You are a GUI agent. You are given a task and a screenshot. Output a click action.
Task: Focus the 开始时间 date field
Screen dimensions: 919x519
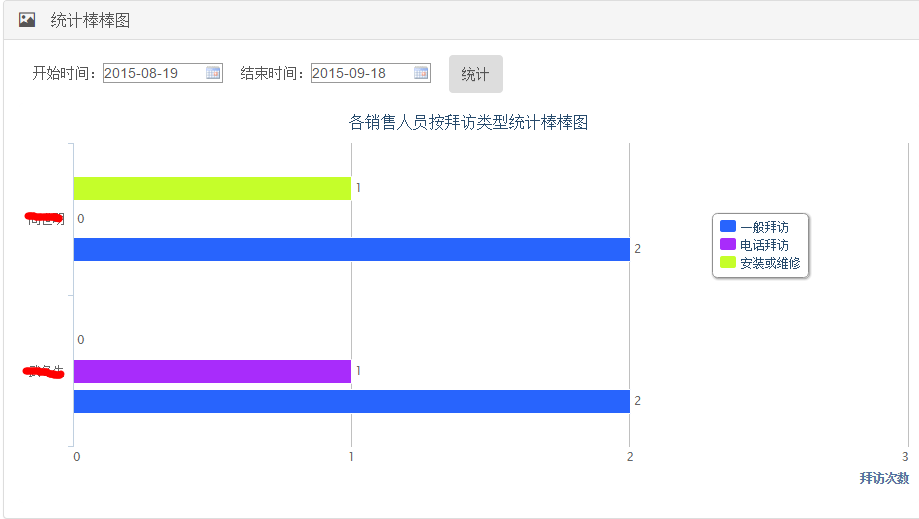pos(163,73)
